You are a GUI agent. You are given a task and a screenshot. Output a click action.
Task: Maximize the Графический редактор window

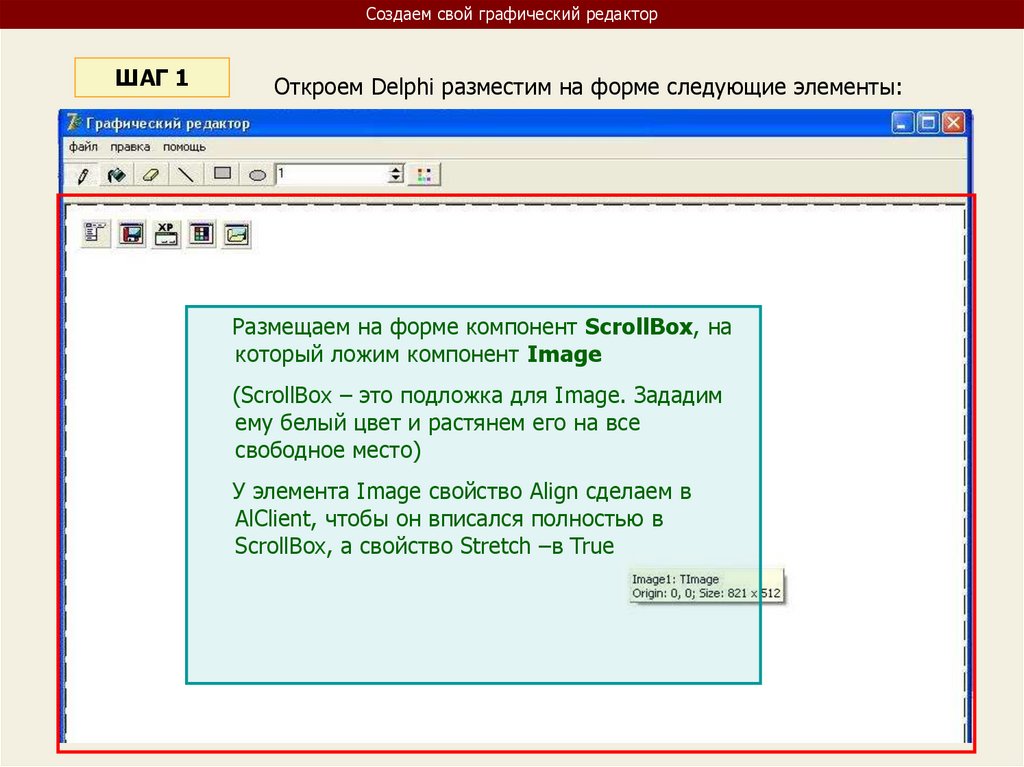928,123
